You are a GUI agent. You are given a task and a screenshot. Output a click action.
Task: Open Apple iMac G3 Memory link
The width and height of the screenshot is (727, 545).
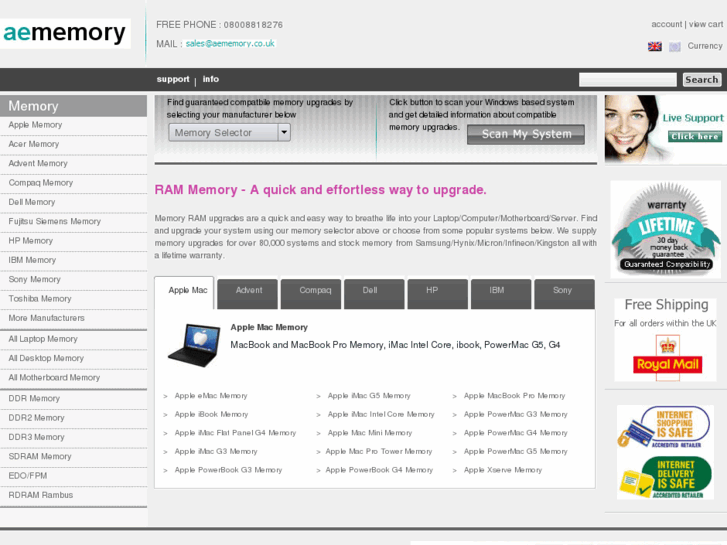(x=216, y=452)
